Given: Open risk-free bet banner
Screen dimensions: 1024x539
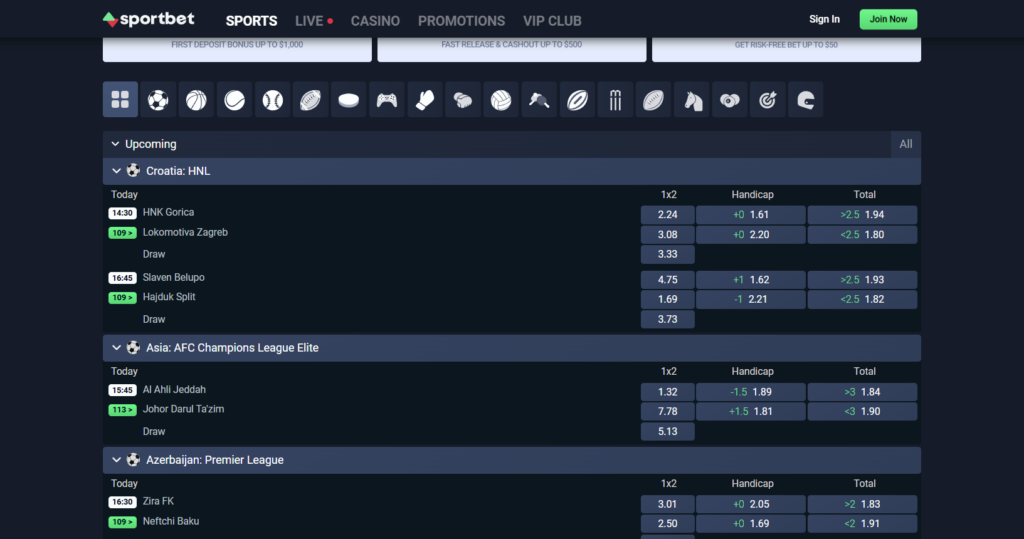Looking at the screenshot, I should coord(786,49).
